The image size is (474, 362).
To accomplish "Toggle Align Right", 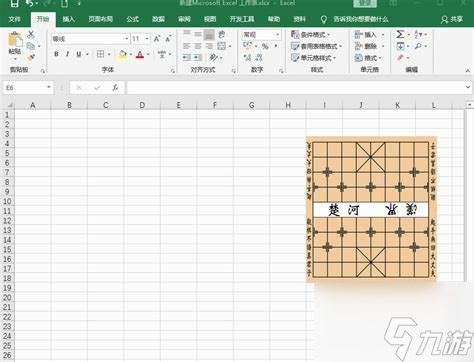I will [x=209, y=46].
